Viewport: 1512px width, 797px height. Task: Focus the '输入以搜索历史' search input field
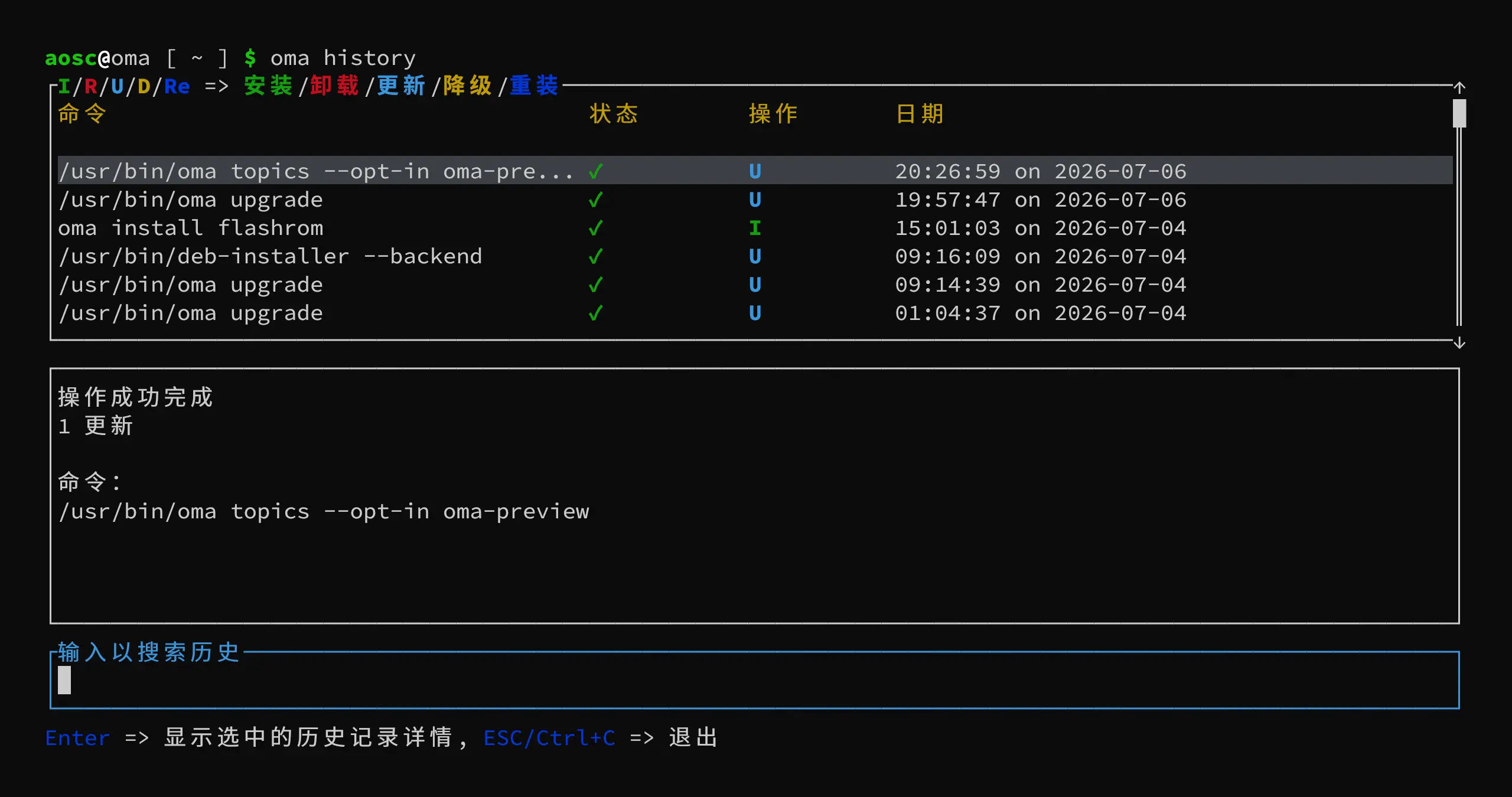tap(755, 680)
